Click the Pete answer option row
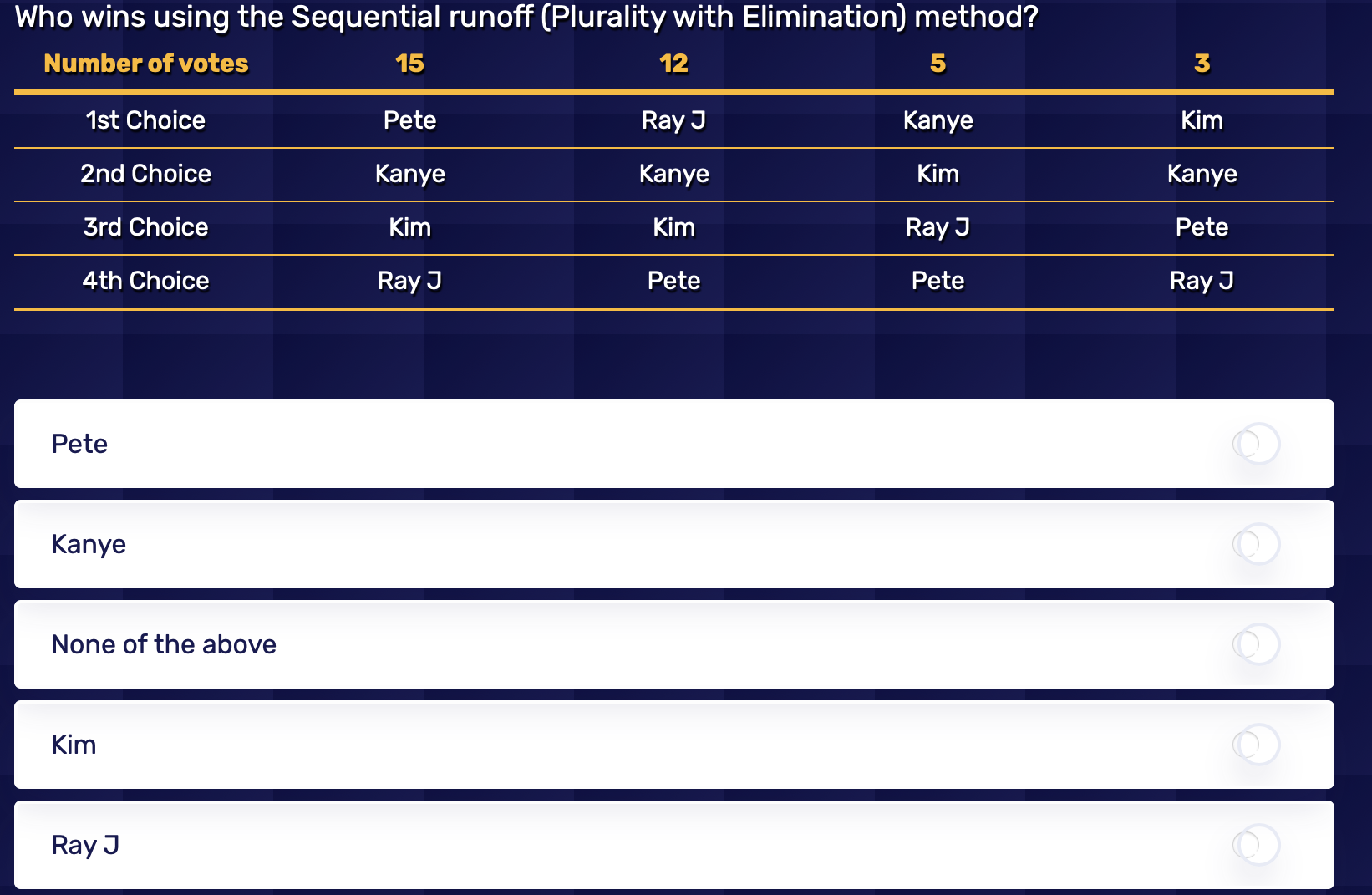 coord(585,444)
